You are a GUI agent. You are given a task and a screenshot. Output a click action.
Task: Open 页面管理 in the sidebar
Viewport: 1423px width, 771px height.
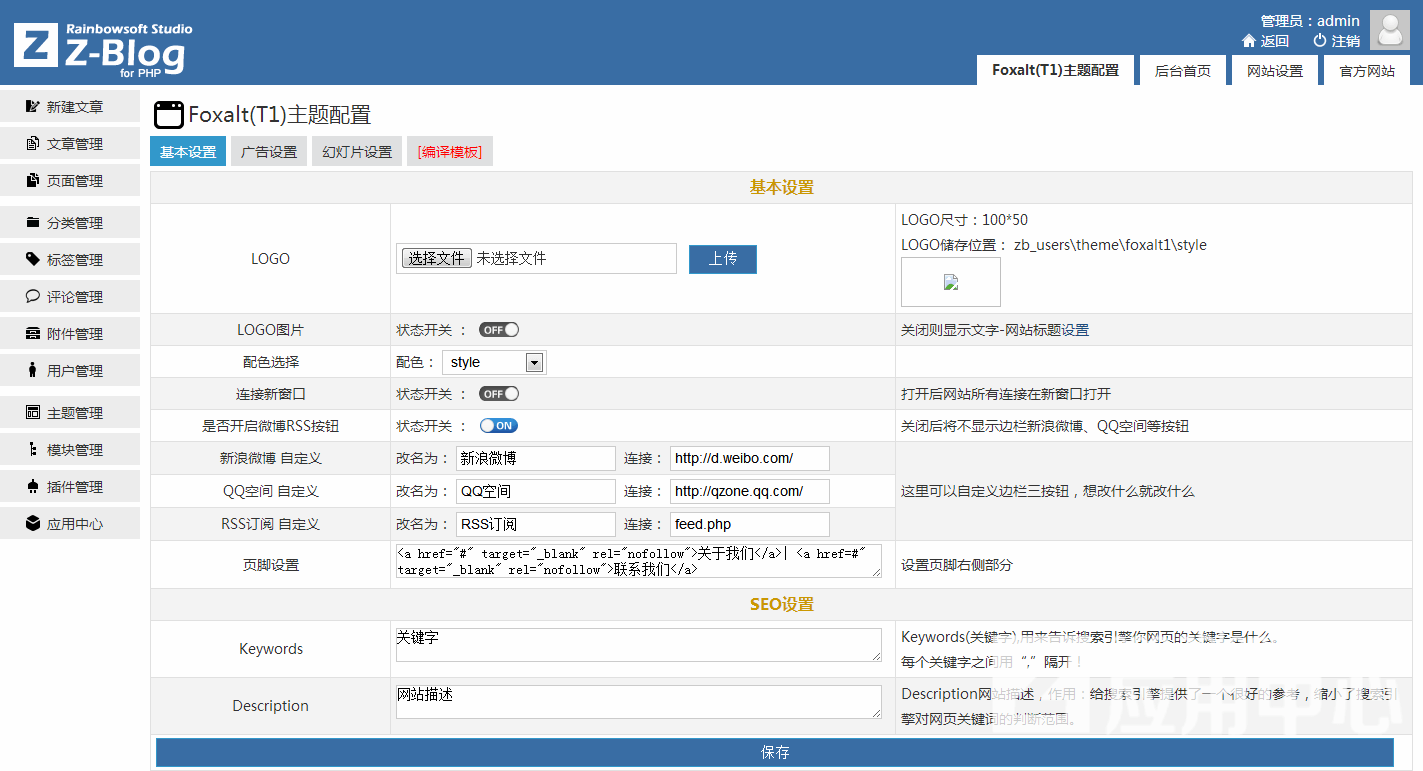tap(70, 181)
